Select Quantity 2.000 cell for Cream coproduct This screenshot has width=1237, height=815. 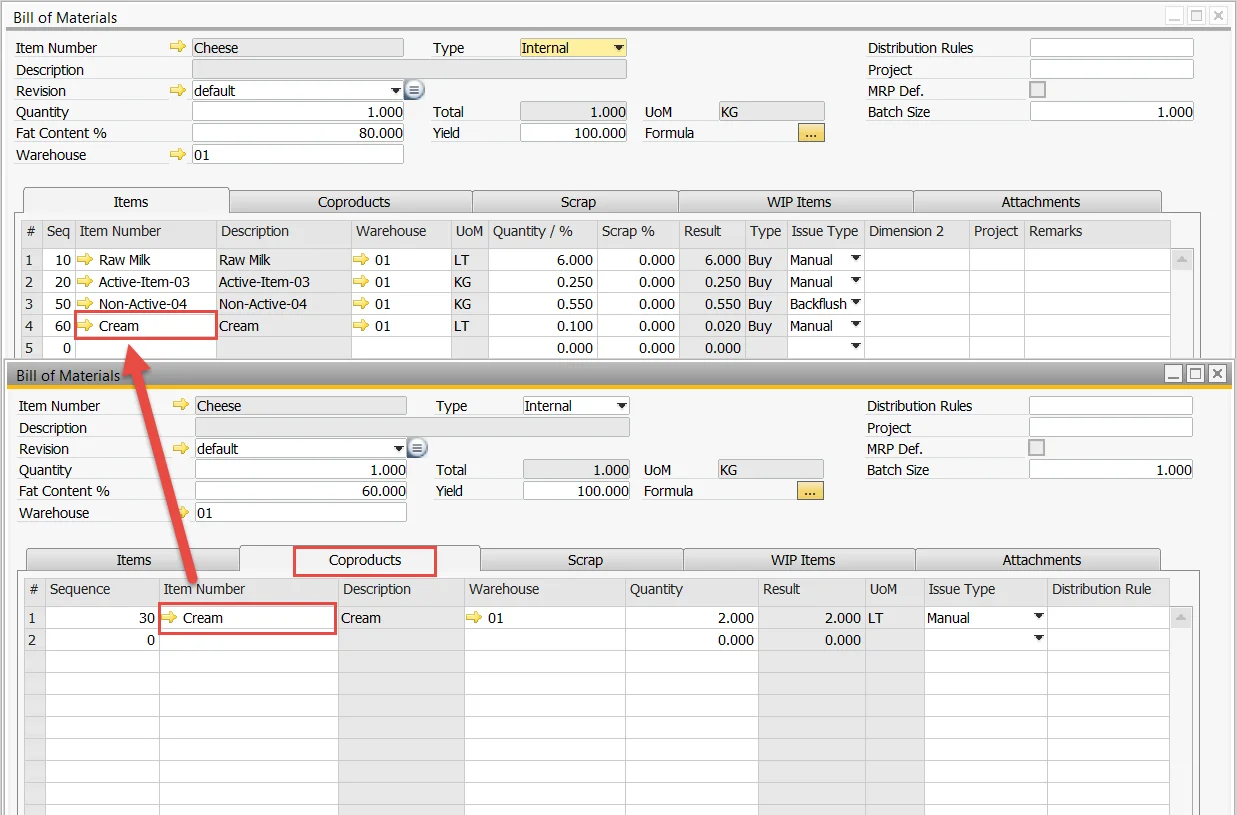coord(692,618)
